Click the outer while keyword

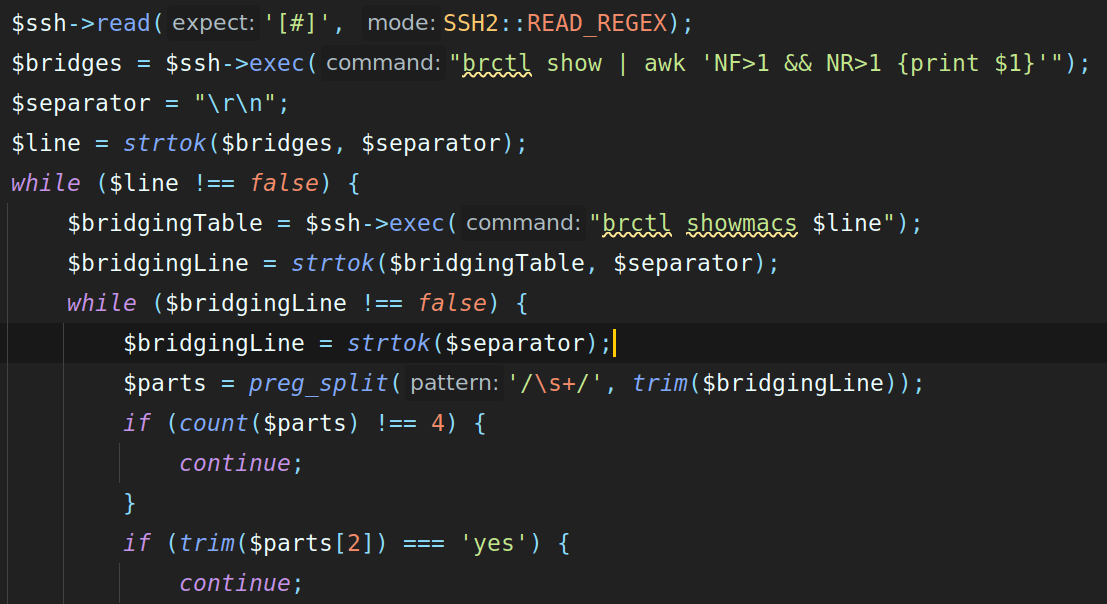(46, 183)
